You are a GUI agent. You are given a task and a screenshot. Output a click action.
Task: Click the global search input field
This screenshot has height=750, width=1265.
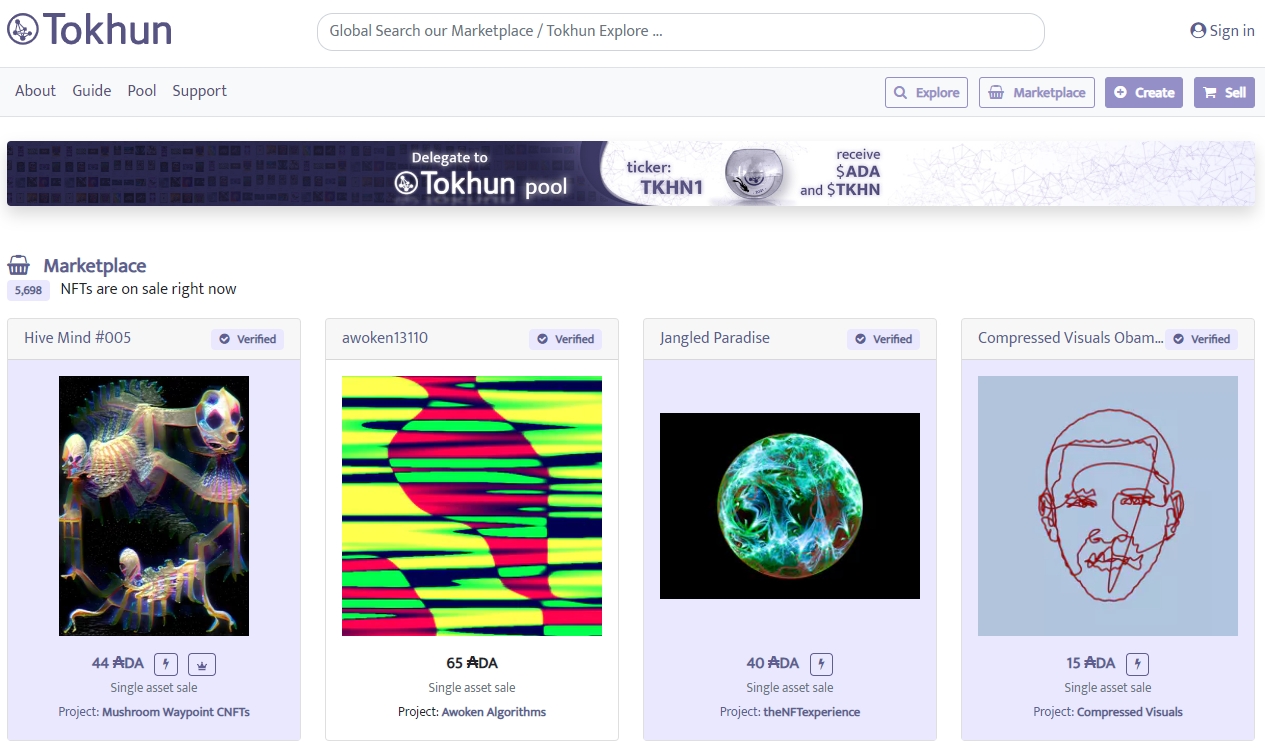tap(680, 31)
